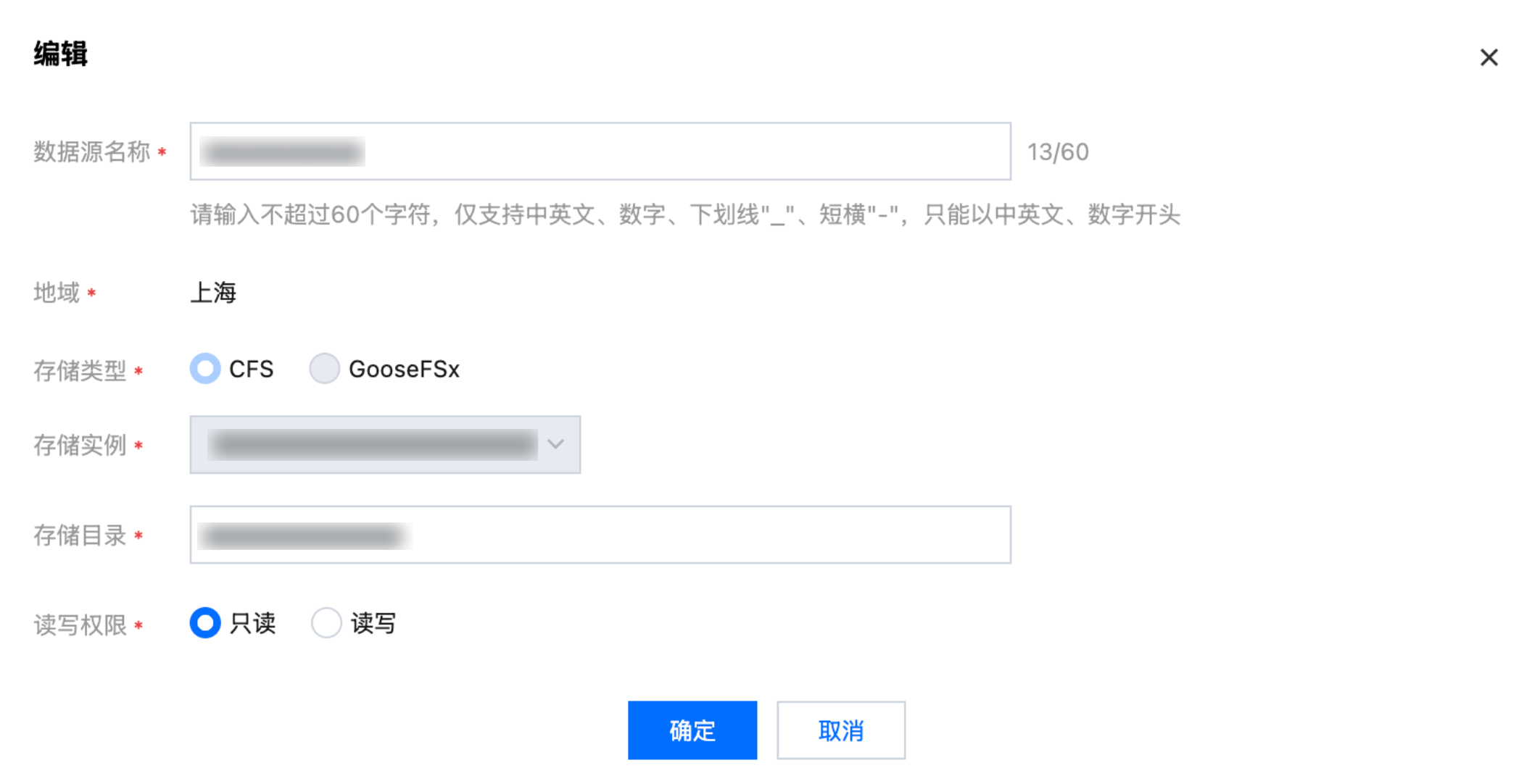This screenshot has height=784, width=1532.
Task: Click the 编辑 dialog title
Action: [61, 54]
